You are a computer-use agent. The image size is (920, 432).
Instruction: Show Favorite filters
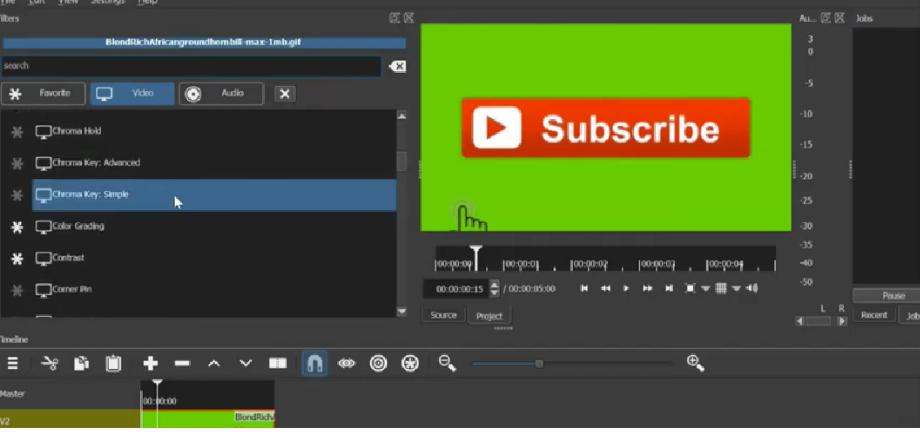(43, 93)
